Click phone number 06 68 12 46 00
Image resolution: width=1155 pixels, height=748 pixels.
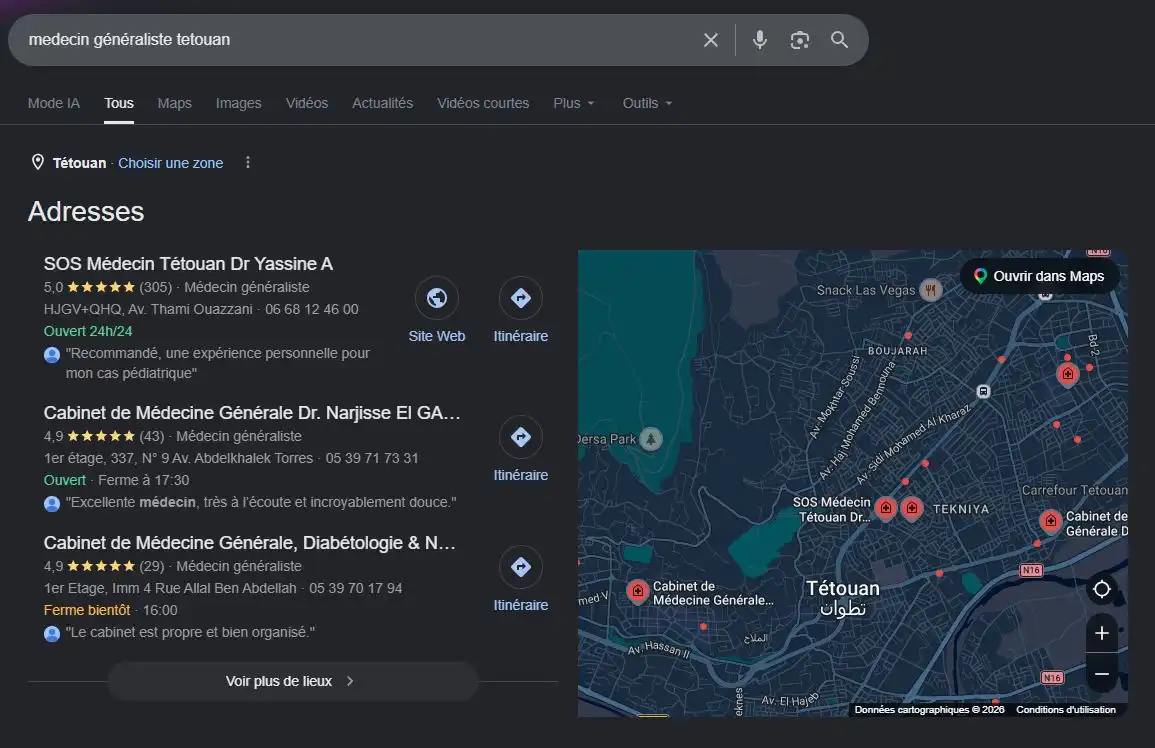click(312, 310)
